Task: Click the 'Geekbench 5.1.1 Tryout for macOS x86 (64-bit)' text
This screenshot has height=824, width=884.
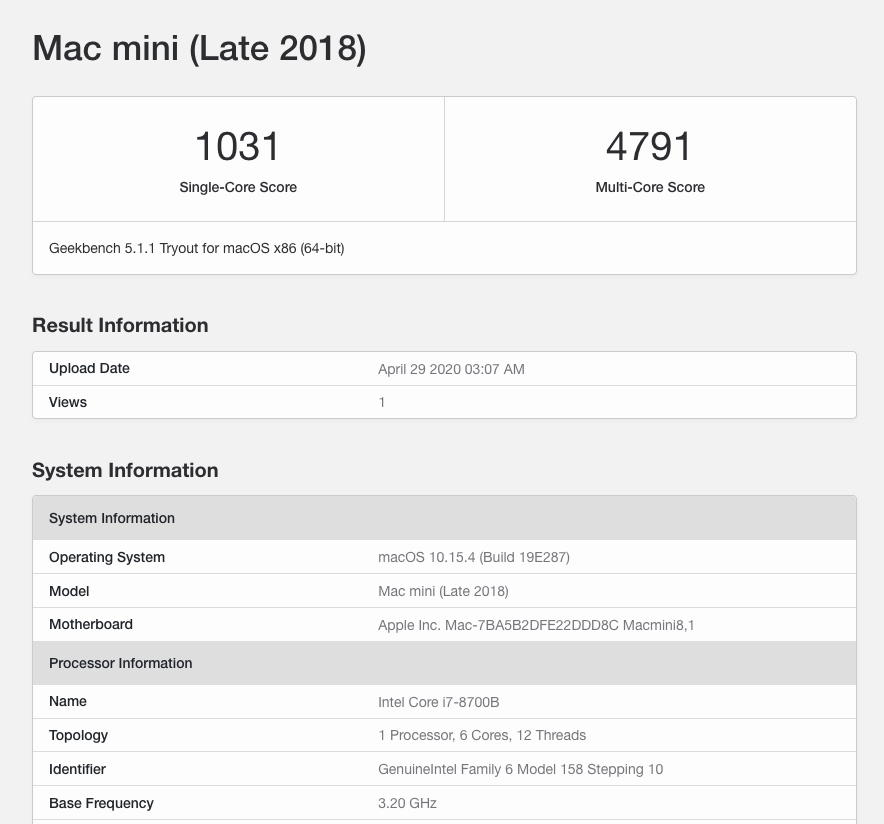Action: click(x=197, y=249)
